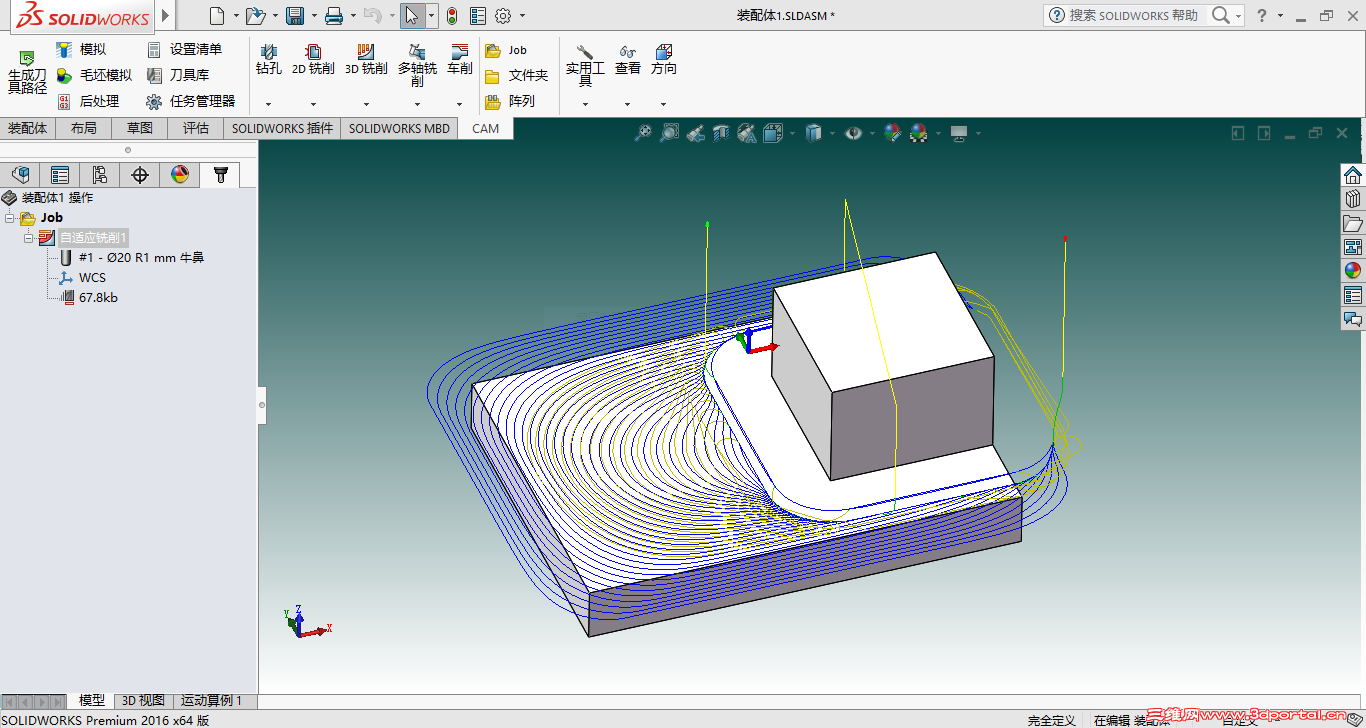Viewport: 1366px width, 728px height.
Task: Open Appearances color ball in right task pane
Action: coord(1353,270)
